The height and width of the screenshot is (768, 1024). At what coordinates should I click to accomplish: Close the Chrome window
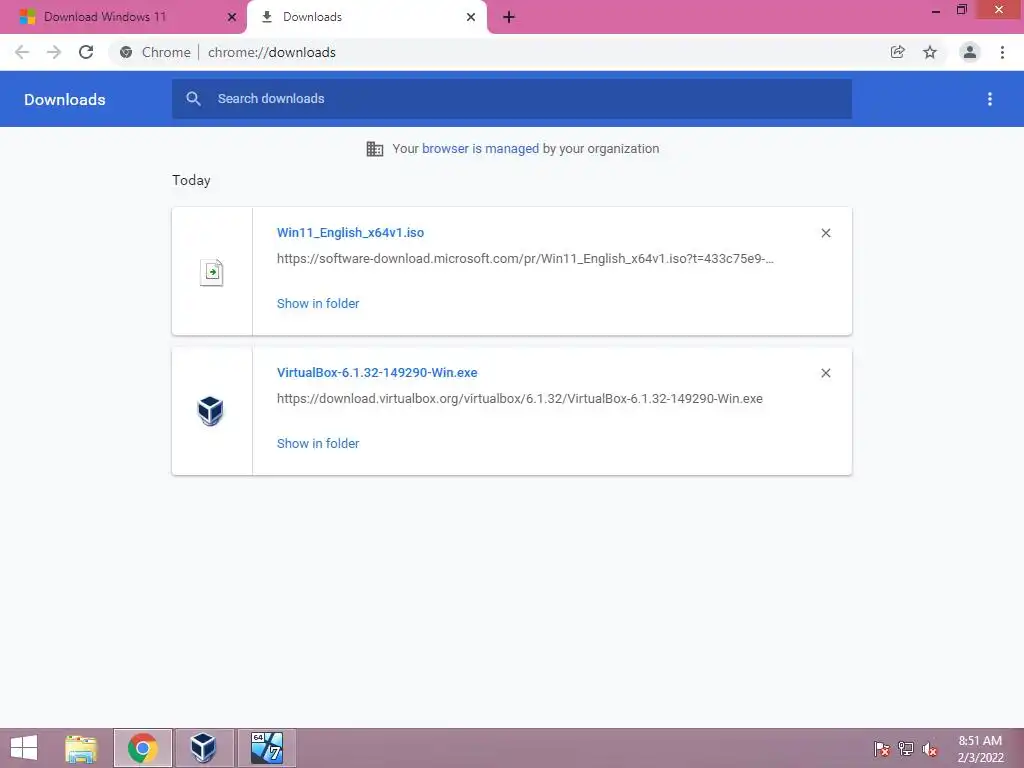999,10
